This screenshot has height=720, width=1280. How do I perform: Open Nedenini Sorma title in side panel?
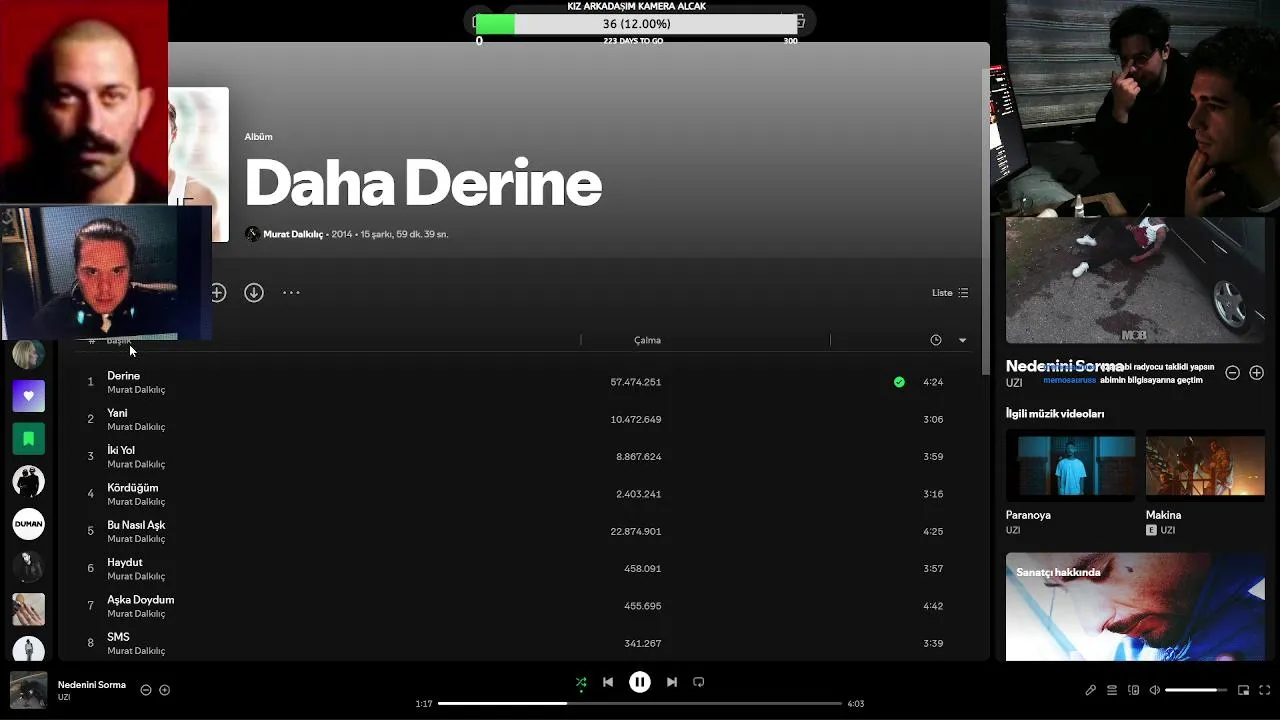1064,366
